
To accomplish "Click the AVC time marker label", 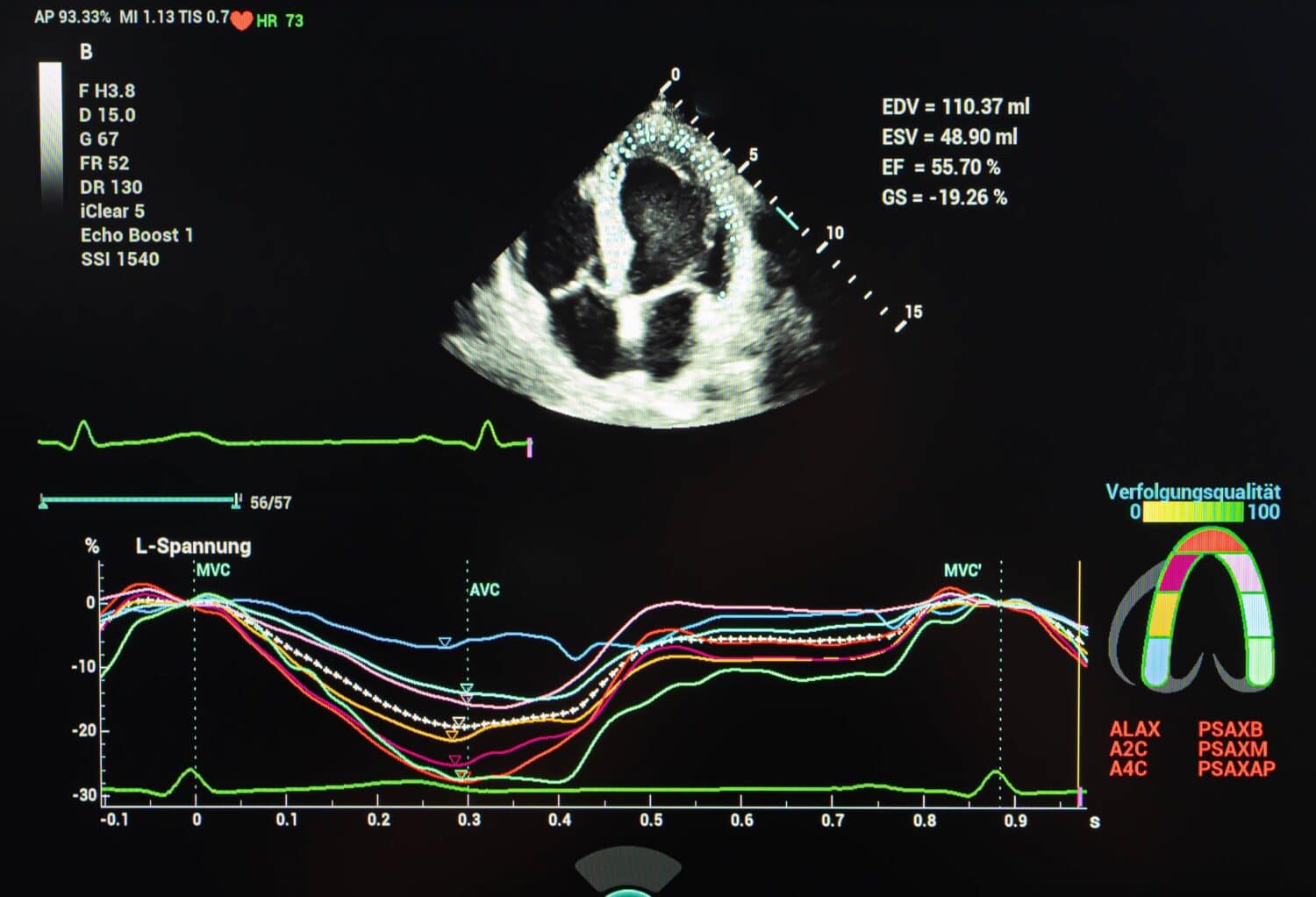I will [484, 590].
